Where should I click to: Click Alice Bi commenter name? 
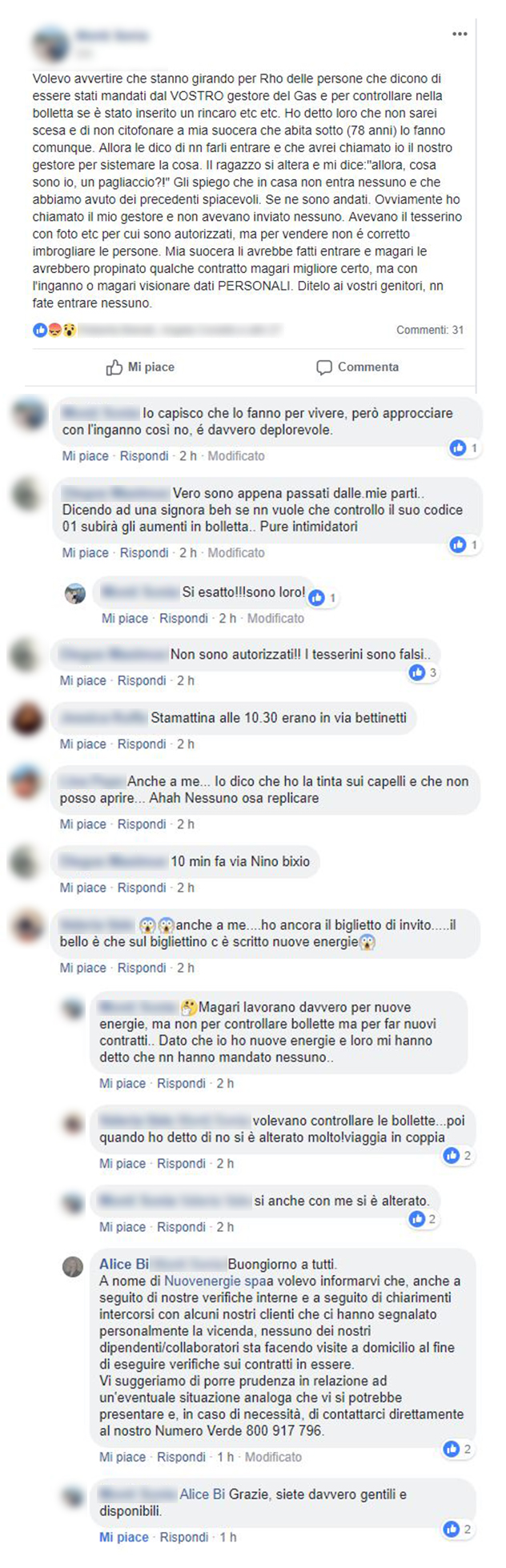coord(124,1264)
